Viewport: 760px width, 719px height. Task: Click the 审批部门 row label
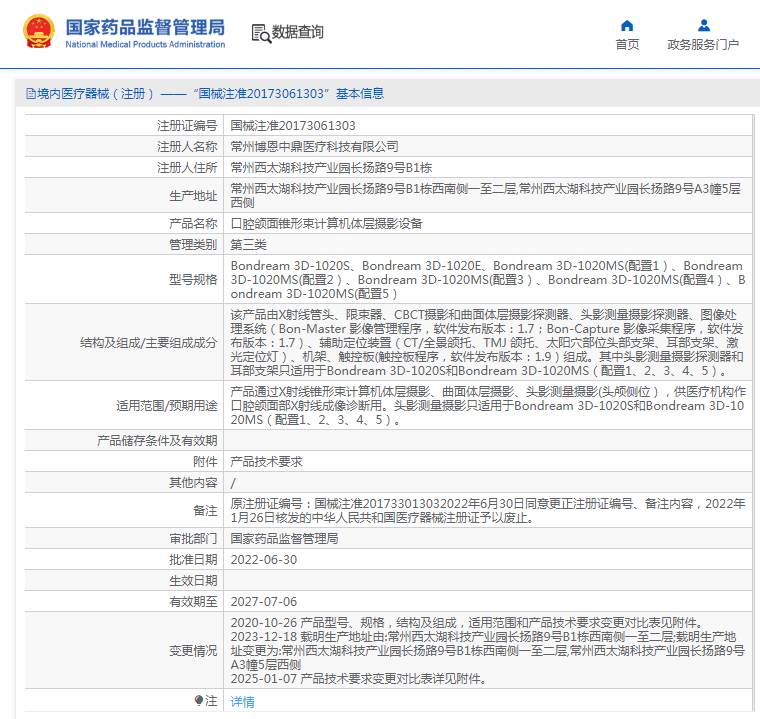[x=193, y=539]
